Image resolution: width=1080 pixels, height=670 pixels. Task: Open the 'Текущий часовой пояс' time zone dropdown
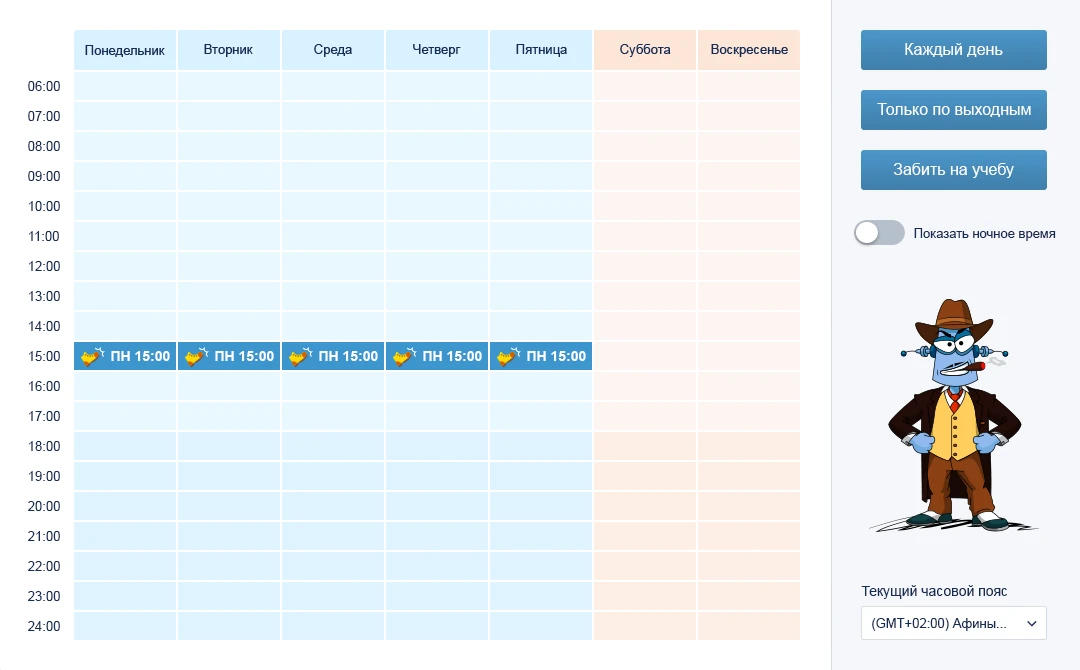click(x=953, y=623)
